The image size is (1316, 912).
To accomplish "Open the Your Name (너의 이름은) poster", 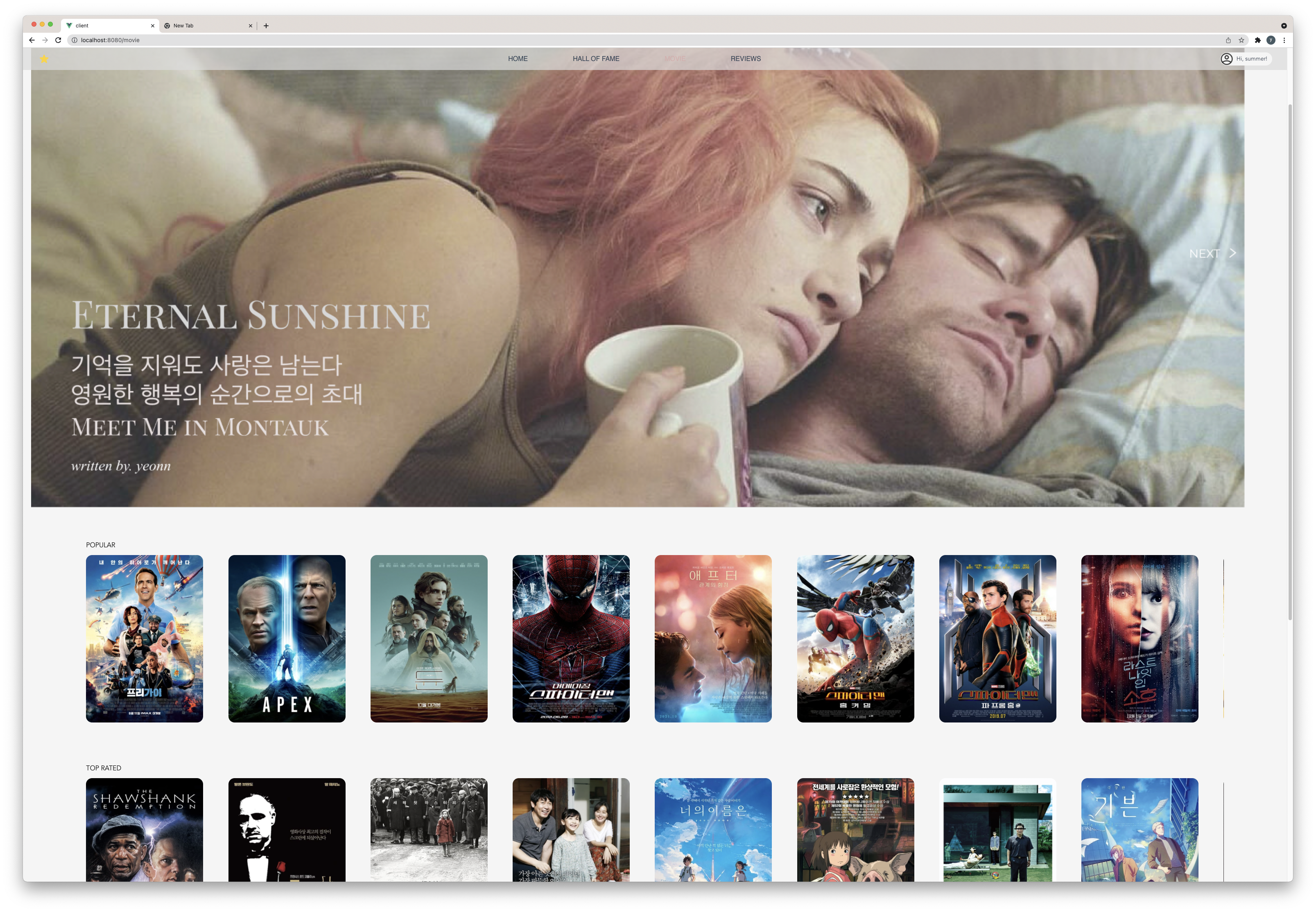I will pyautogui.click(x=713, y=830).
